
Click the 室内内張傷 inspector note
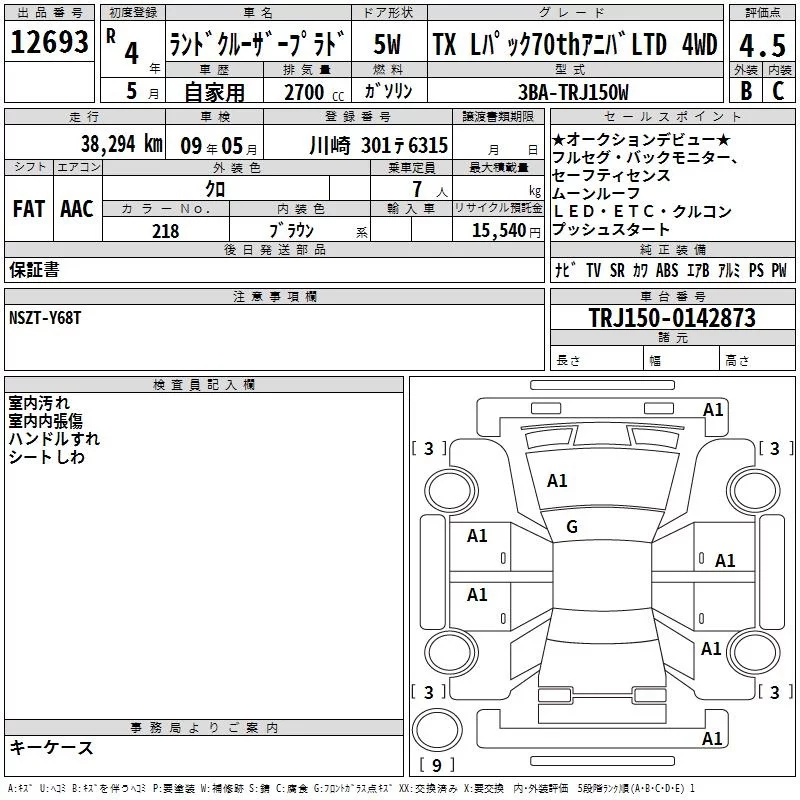coord(45,421)
